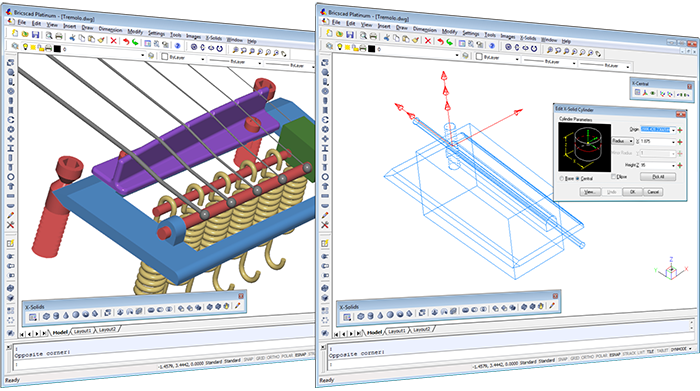Screen dimensions: 700x391
Task: Click the OK button in Edit X-Solid Cylinder
Action: [632, 191]
